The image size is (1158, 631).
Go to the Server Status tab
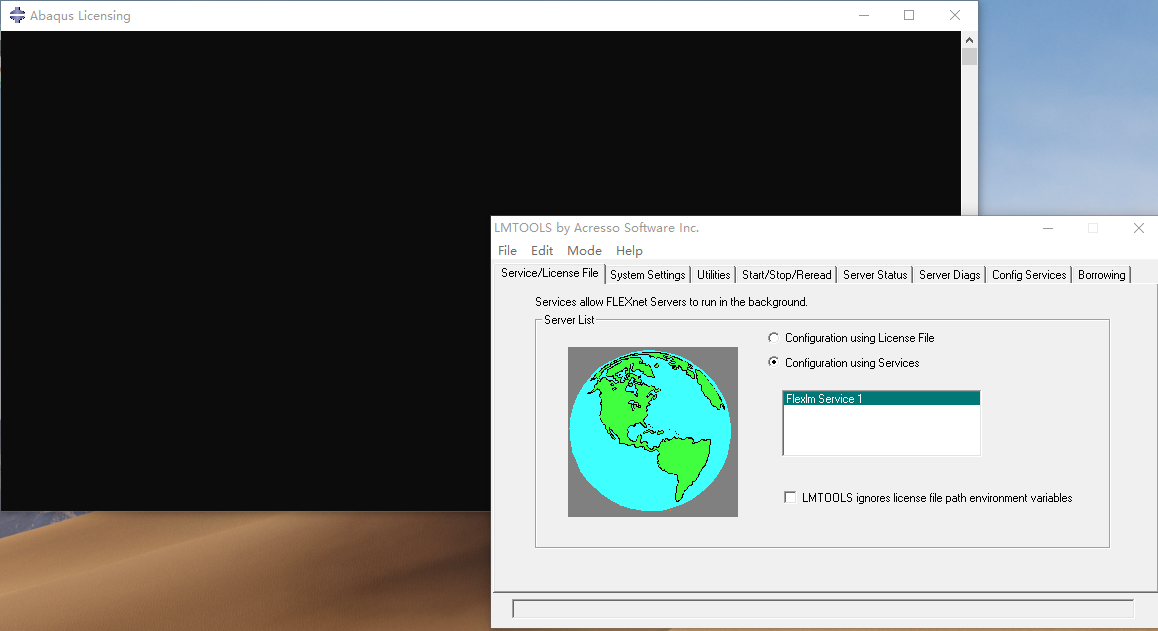click(x=875, y=275)
